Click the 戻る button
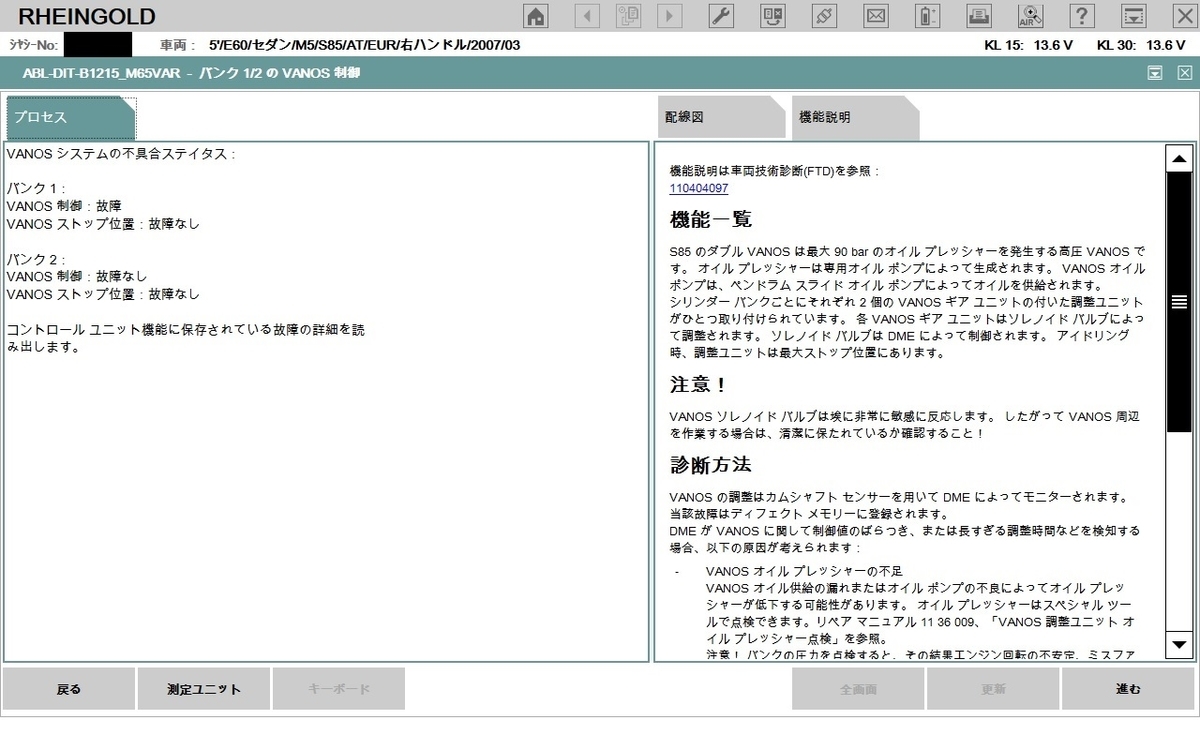The height and width of the screenshot is (750, 1200). (x=69, y=689)
